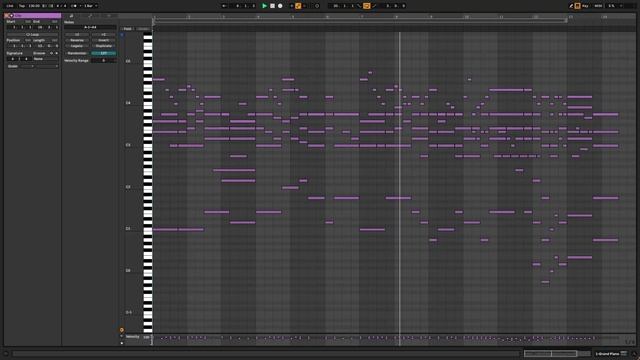This screenshot has height=360, width=640.
Task: Open the Groove None chooser
Action: [45, 59]
